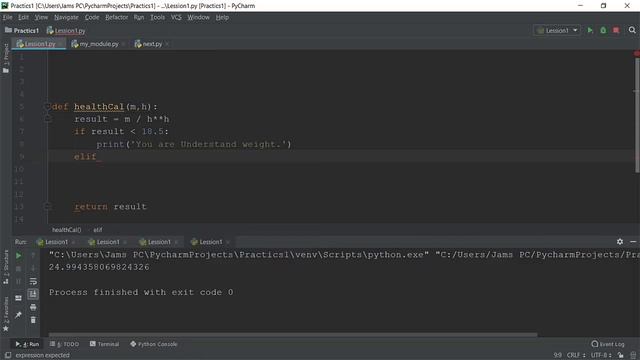Open the Run tool window button
The height and width of the screenshot is (360, 640).
tap(27, 344)
